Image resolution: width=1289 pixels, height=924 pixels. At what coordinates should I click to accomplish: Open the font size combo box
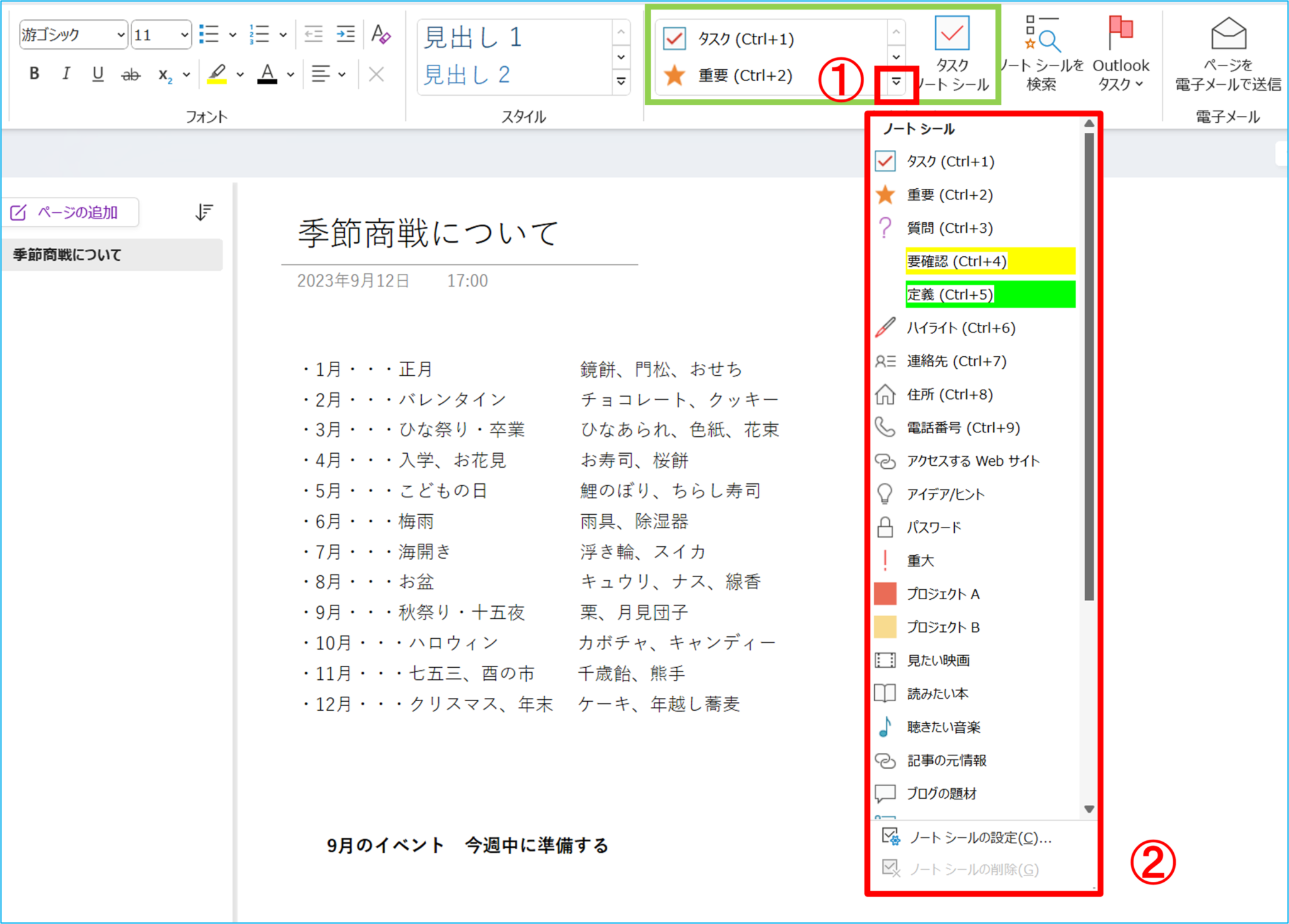pyautogui.click(x=161, y=35)
